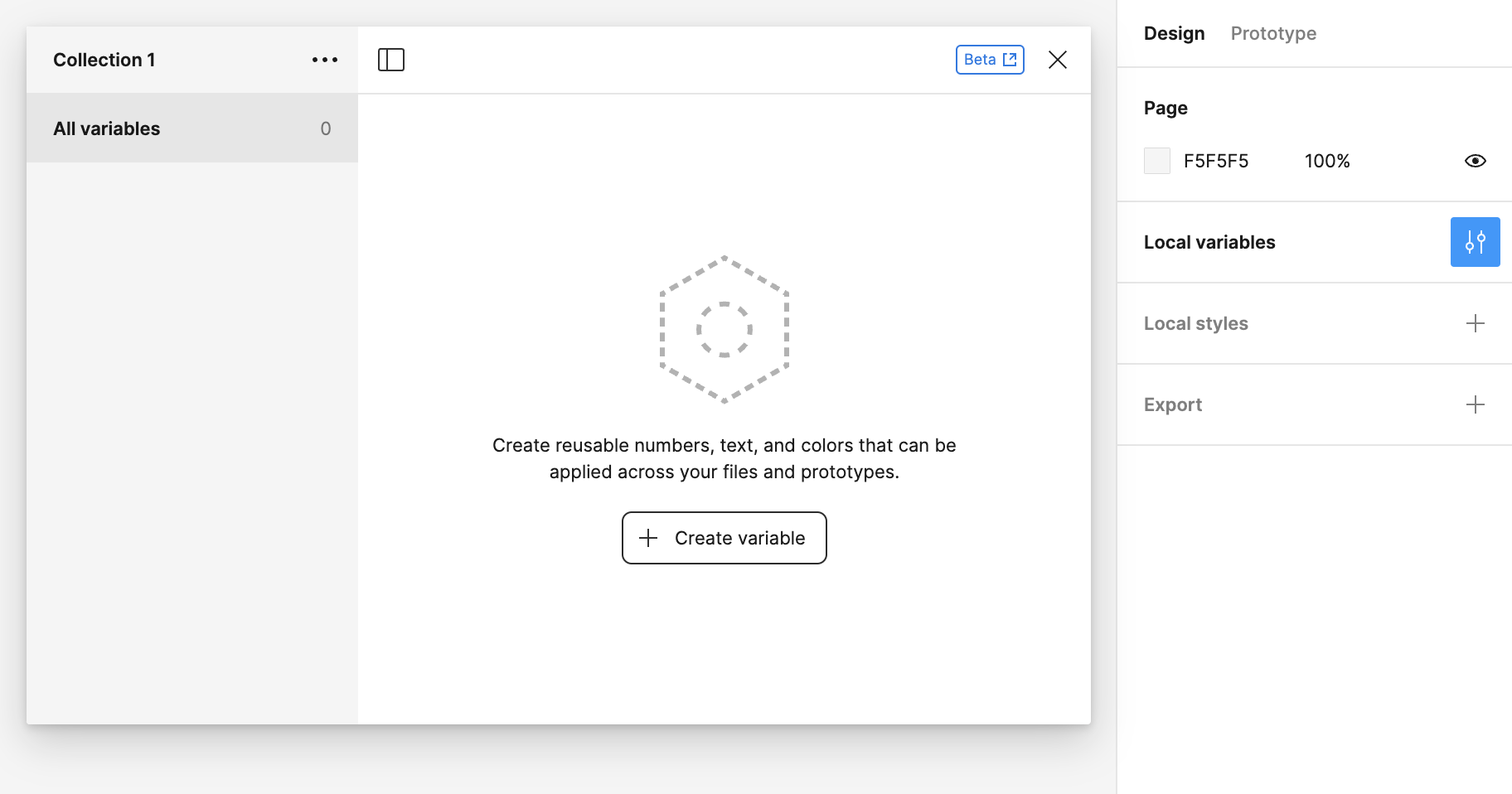The height and width of the screenshot is (794, 1512).
Task: Click the blue Local variables icon
Action: [x=1475, y=241]
